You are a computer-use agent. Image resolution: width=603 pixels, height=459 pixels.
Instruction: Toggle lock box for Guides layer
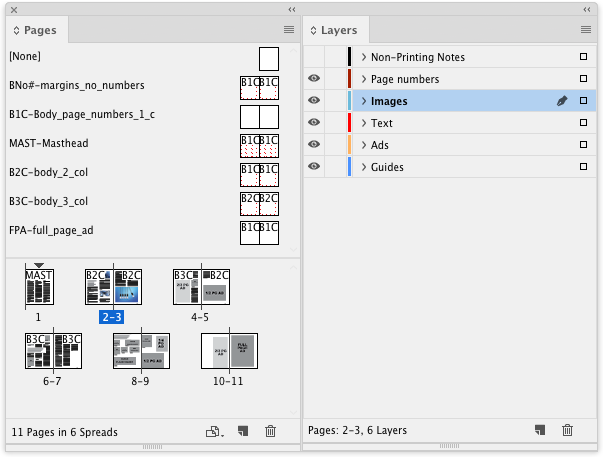tap(336, 166)
